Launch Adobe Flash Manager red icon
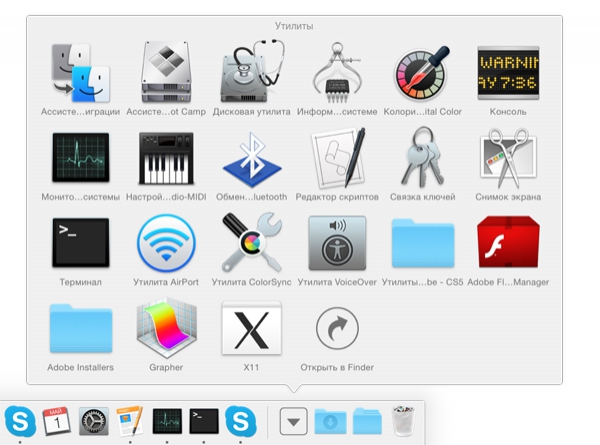Image resolution: width=600 pixels, height=445 pixels. pyautogui.click(x=508, y=242)
